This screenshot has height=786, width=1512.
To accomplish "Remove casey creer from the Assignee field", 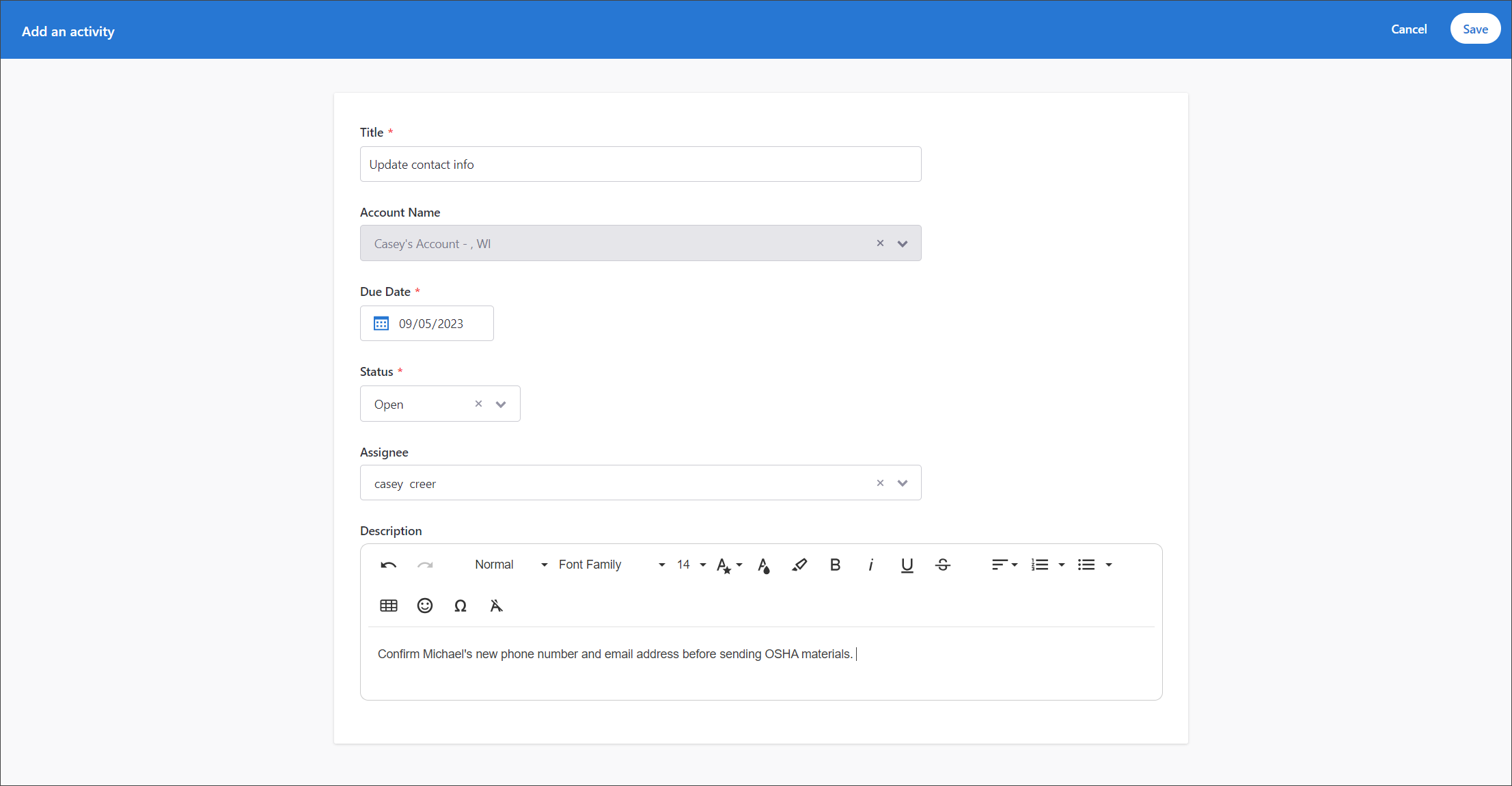I will (x=880, y=483).
